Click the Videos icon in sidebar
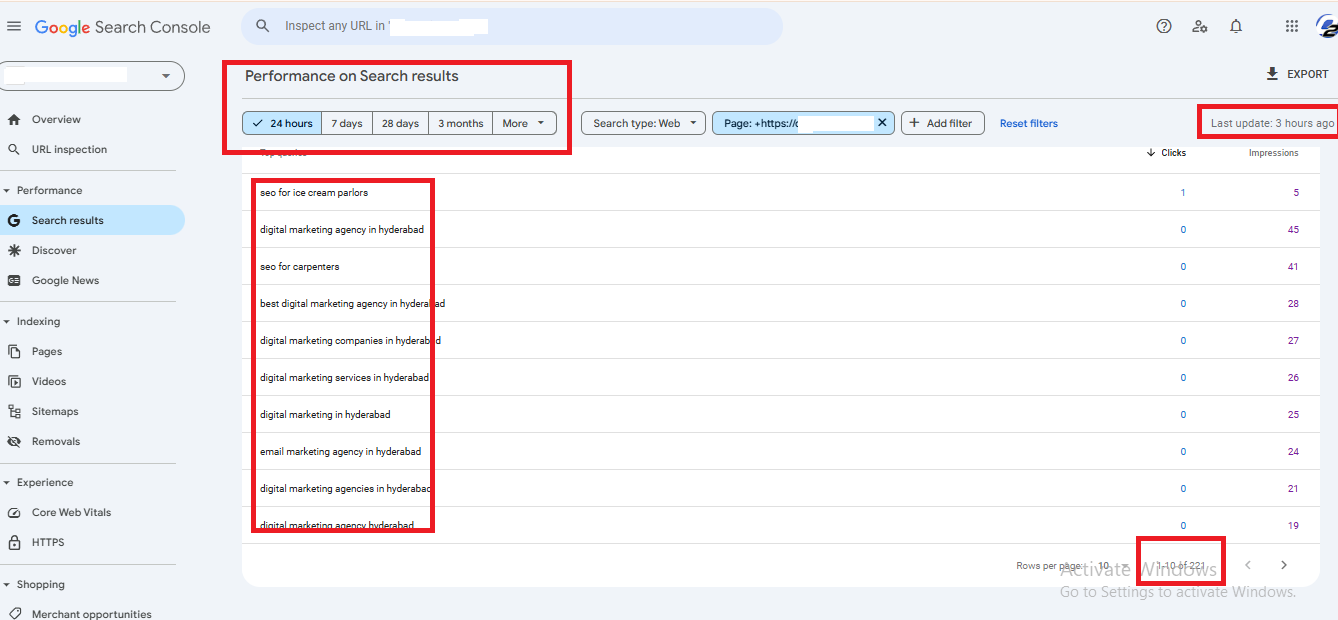The image size is (1338, 620). point(14,381)
